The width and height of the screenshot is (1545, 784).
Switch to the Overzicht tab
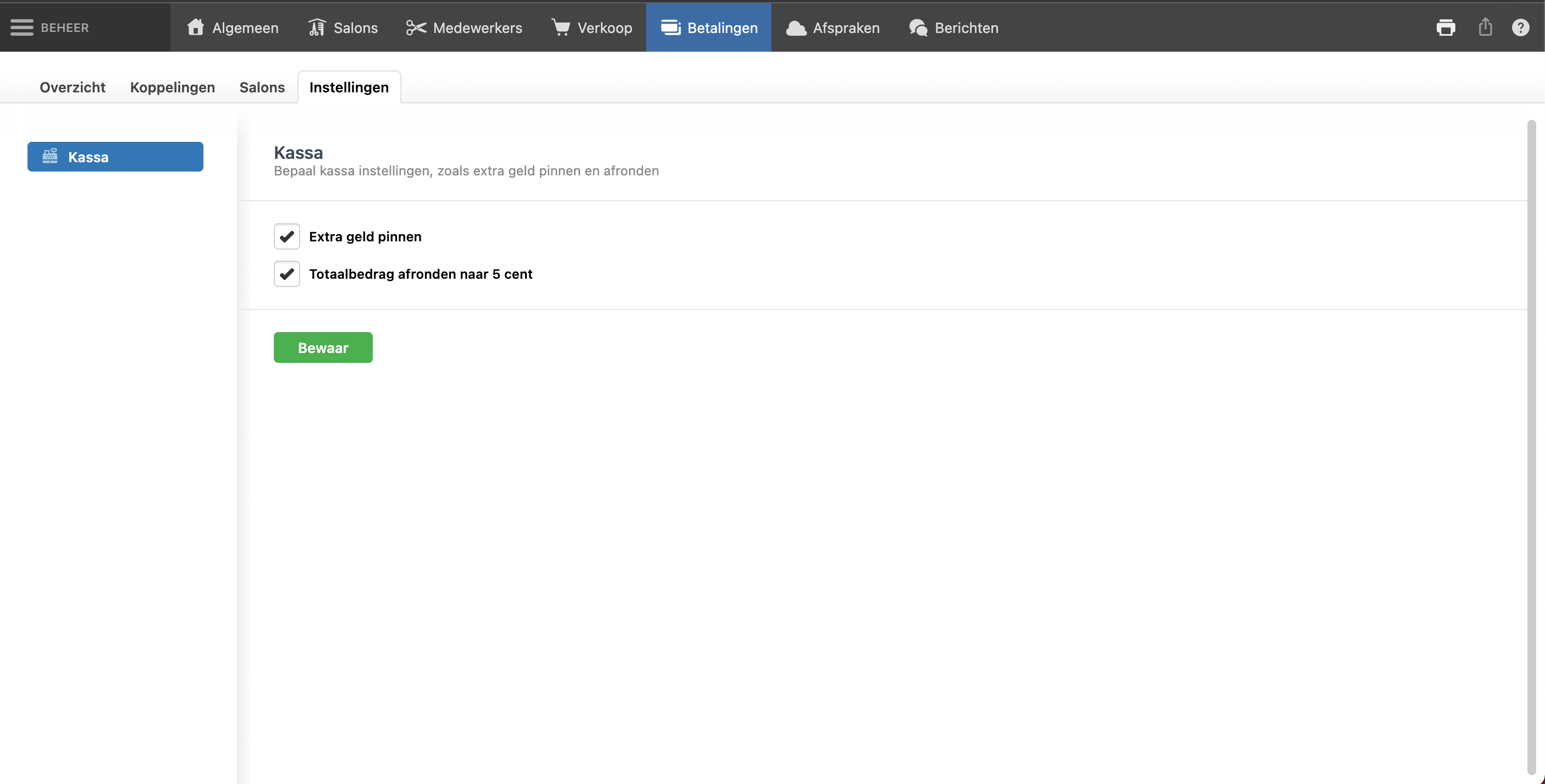[73, 87]
